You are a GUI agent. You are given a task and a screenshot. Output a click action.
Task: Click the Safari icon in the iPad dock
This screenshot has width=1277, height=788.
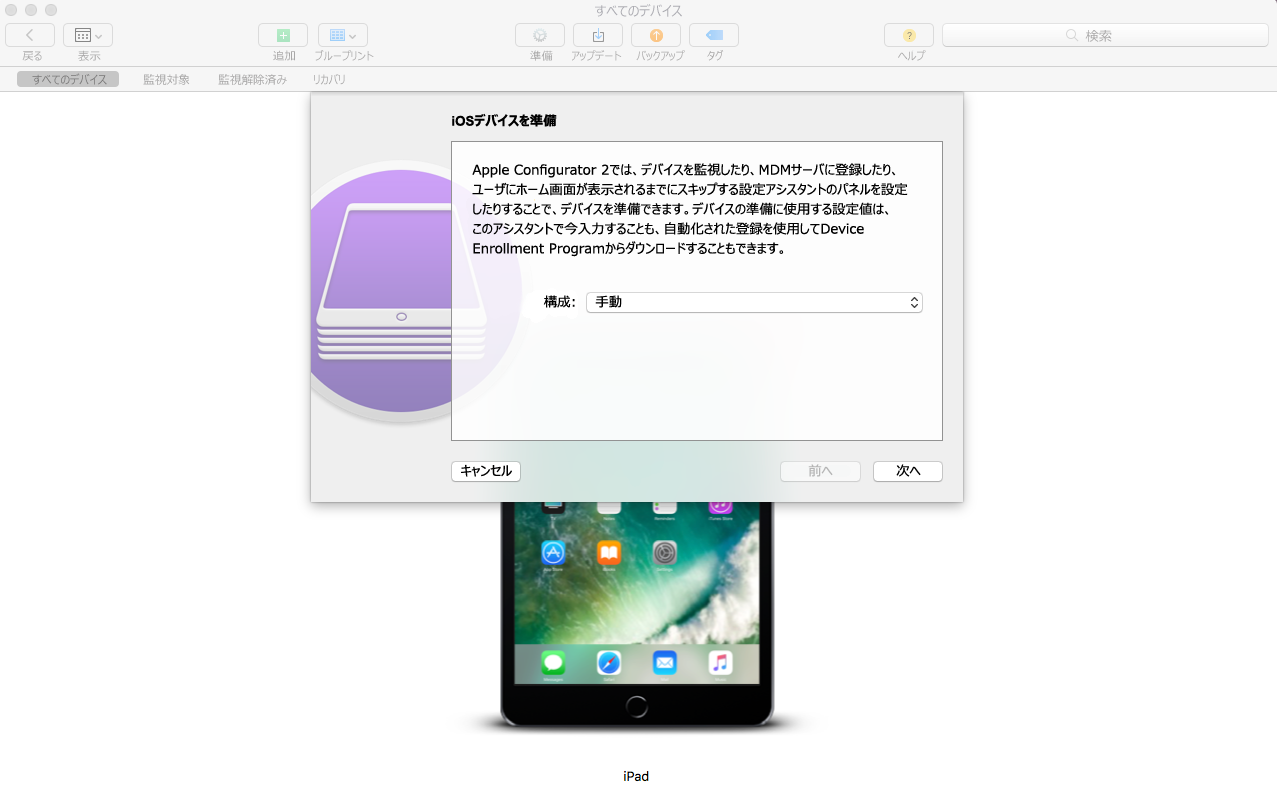tap(609, 662)
